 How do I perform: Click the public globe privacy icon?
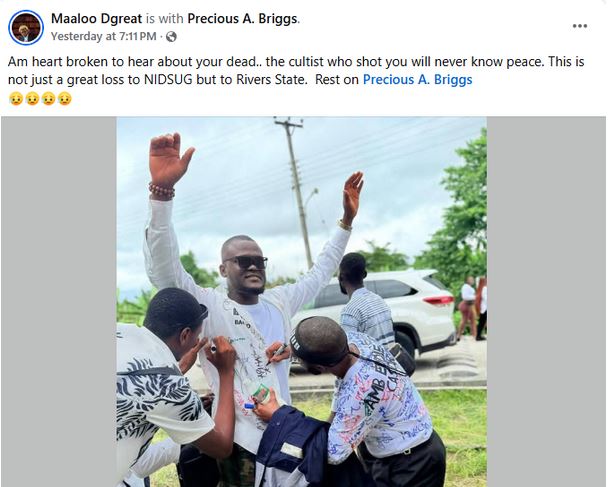171,37
